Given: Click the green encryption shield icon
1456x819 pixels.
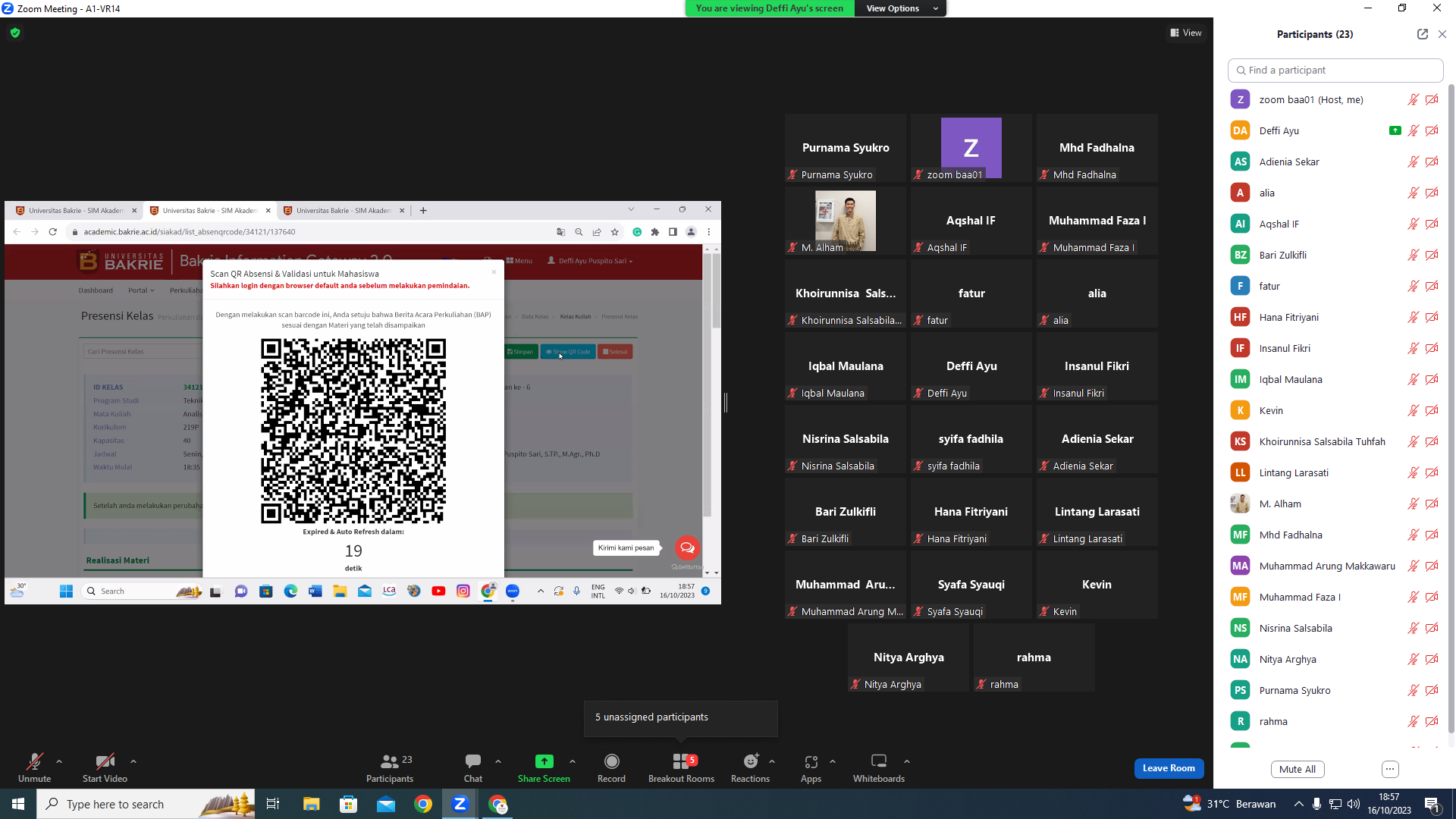Looking at the screenshot, I should click(x=15, y=33).
